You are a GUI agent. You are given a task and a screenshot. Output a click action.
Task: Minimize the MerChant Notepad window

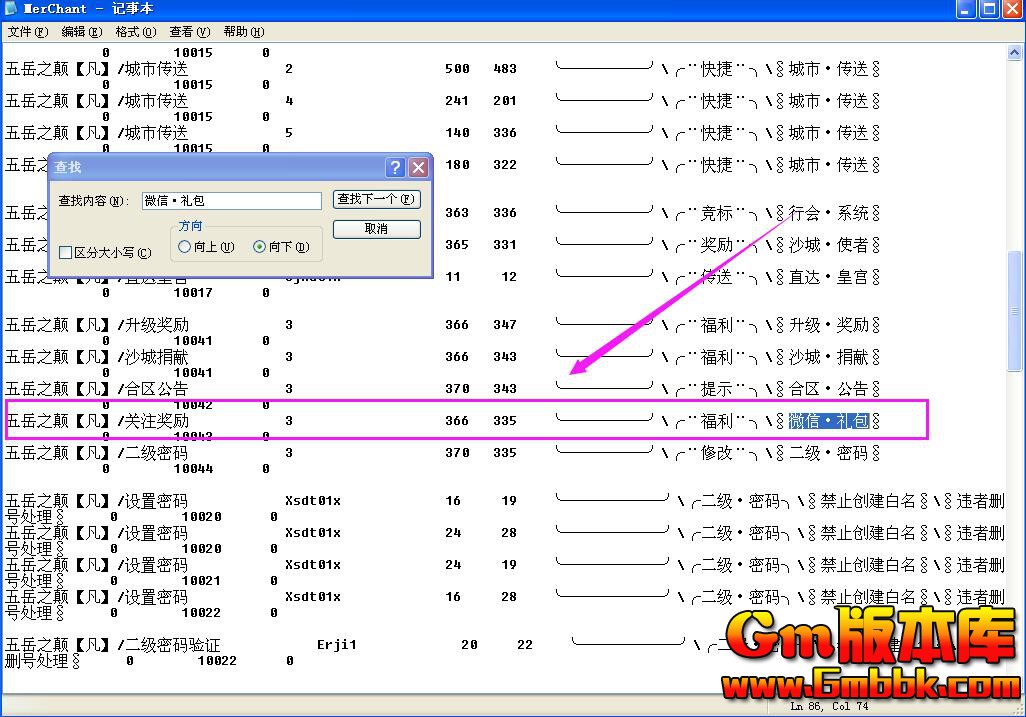pos(966,9)
